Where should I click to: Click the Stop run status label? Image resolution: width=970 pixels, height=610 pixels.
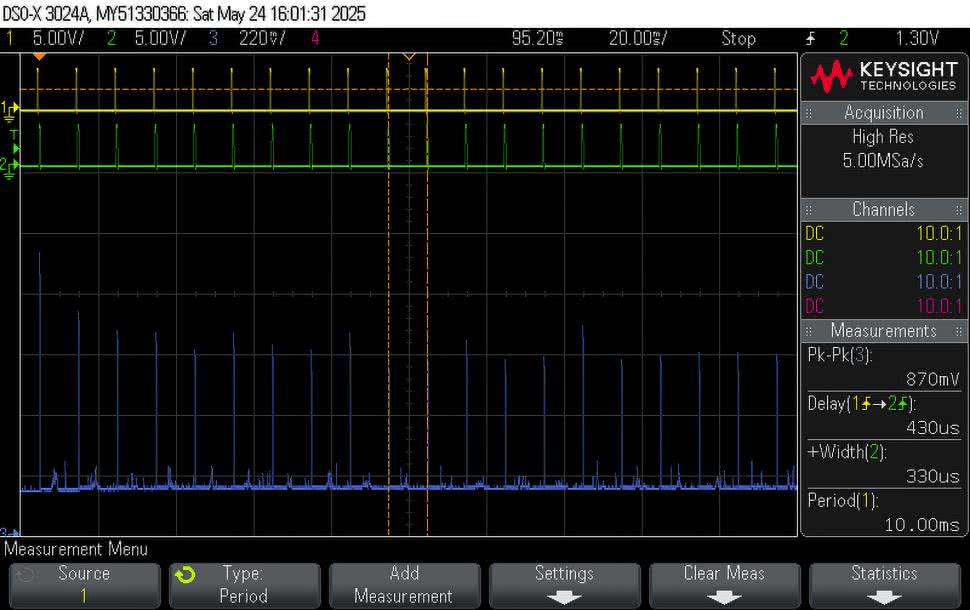[738, 39]
